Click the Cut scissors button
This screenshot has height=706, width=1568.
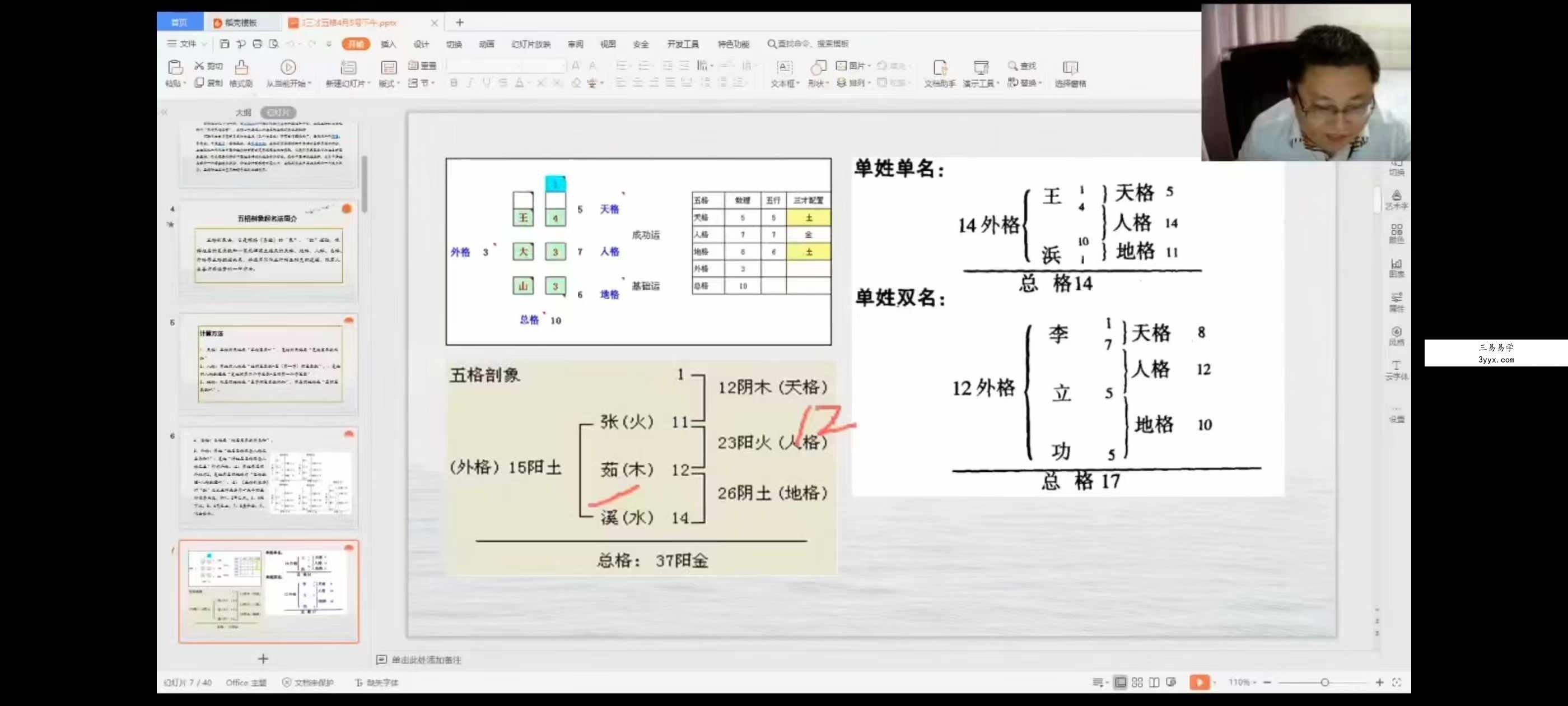209,66
